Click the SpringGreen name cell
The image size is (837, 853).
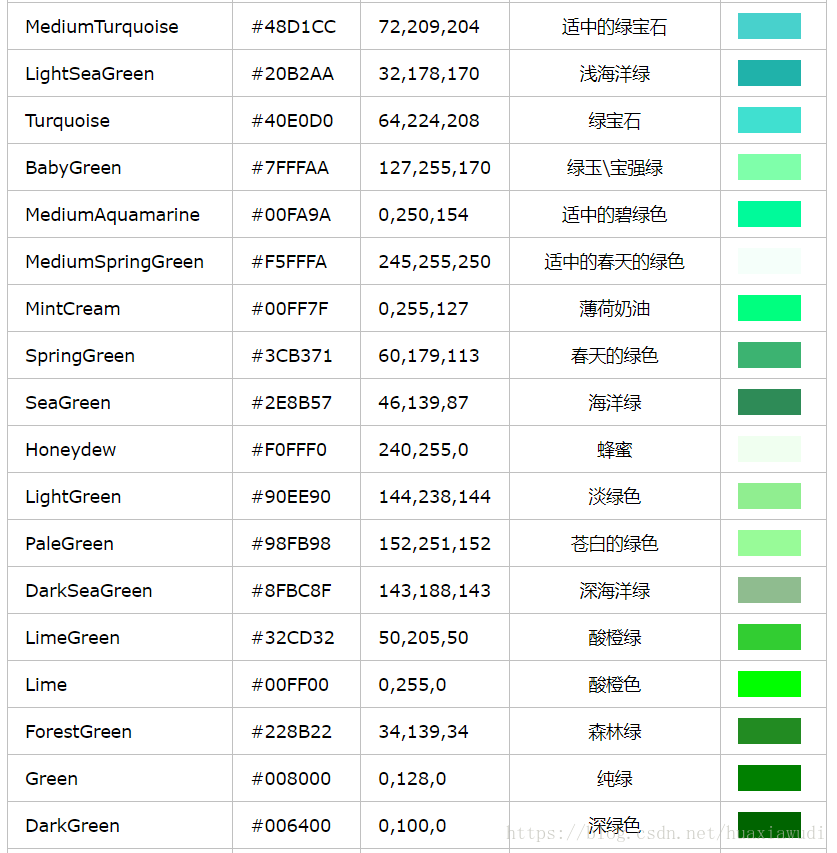coord(120,355)
